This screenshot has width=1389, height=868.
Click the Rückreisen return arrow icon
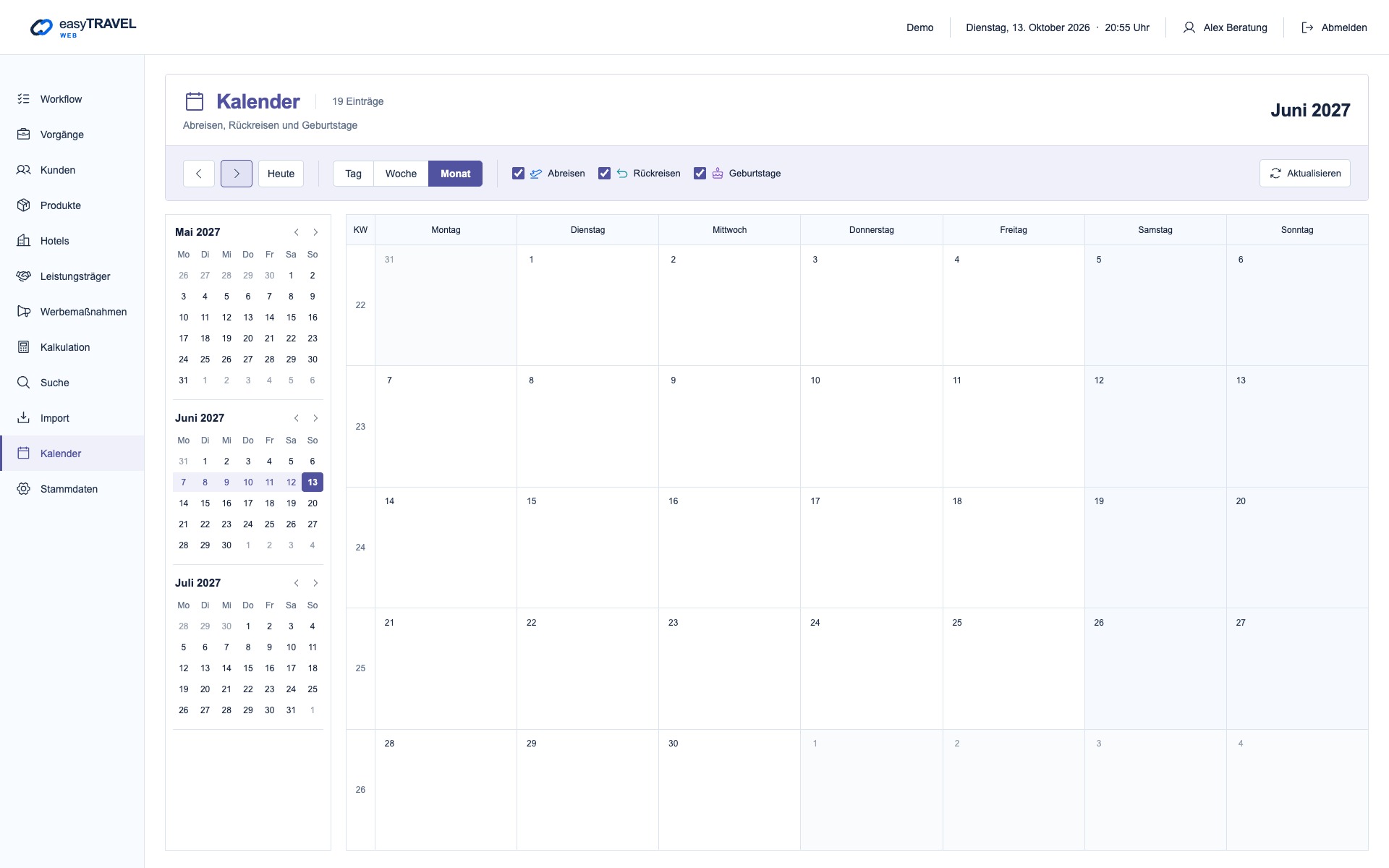coord(622,174)
